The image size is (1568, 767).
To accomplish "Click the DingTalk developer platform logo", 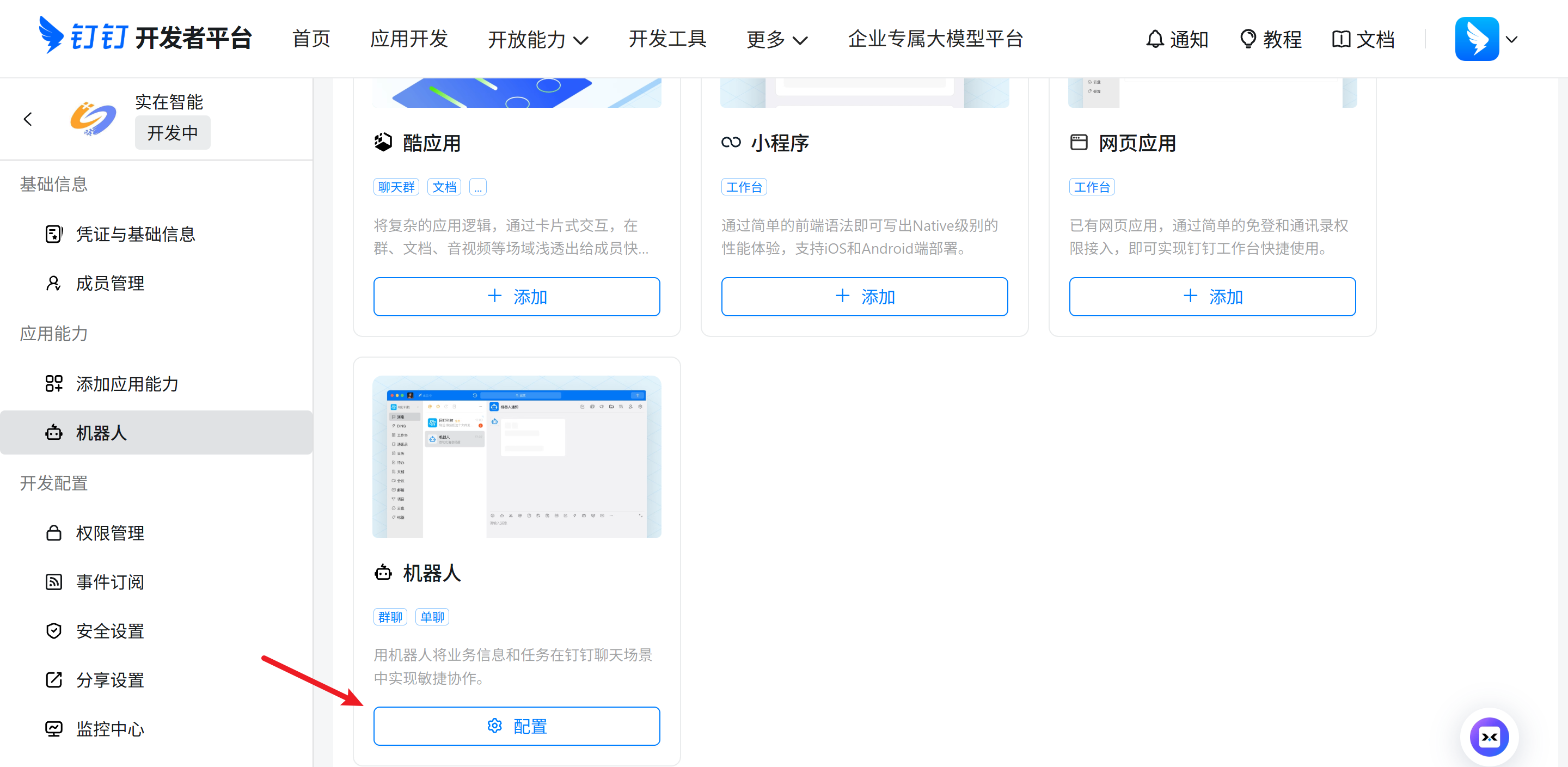I will pos(145,38).
